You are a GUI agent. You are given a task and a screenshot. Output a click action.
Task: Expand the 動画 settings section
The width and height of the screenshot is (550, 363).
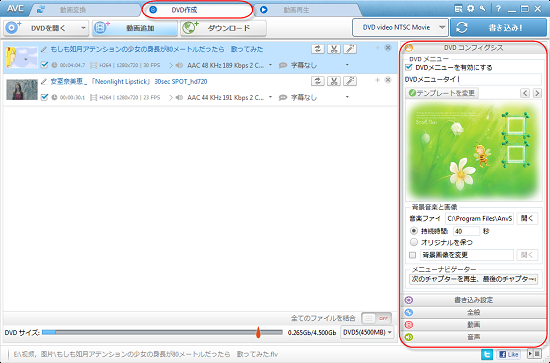click(x=473, y=325)
